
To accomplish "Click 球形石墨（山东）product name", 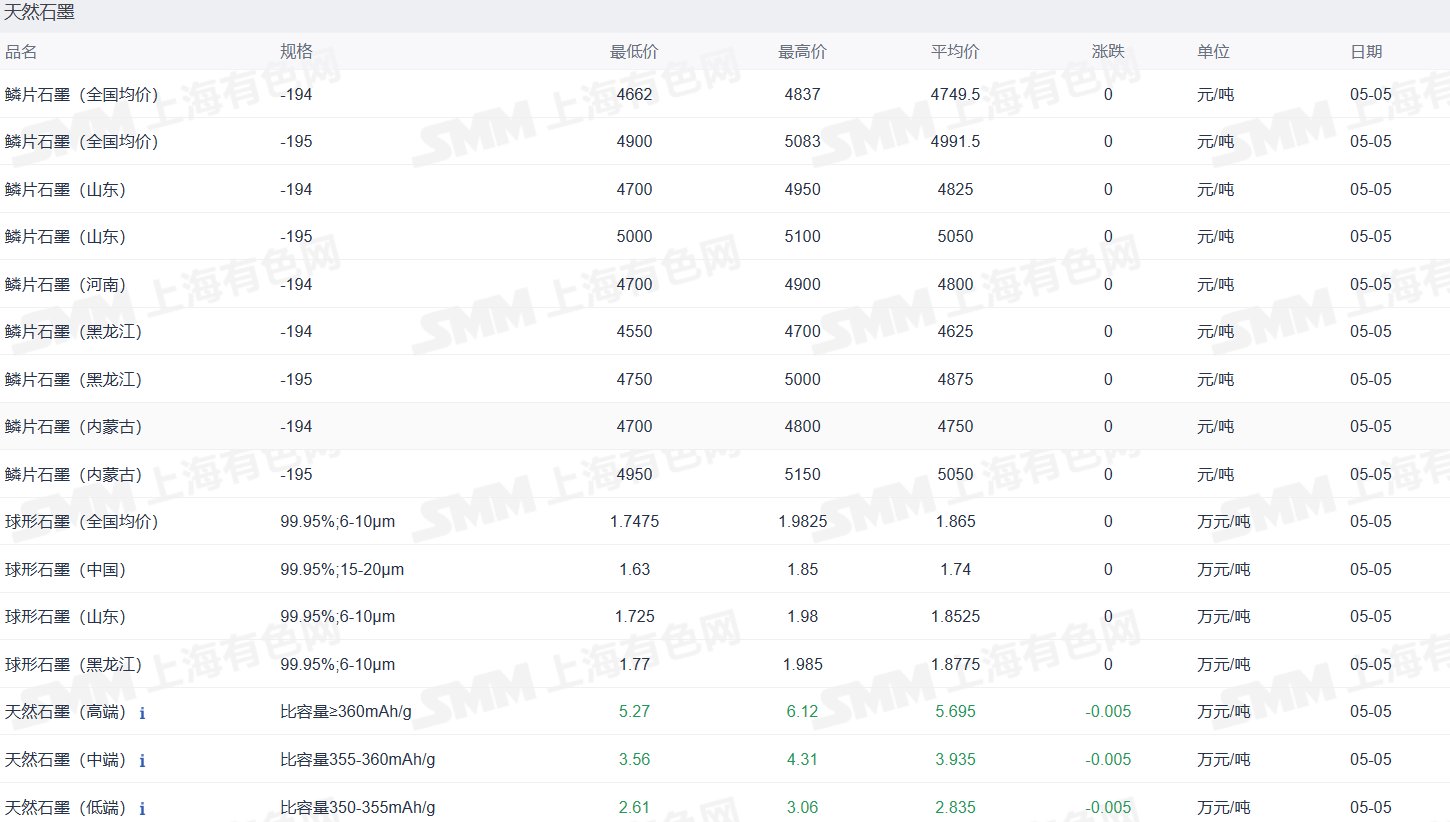I will pos(66,616).
